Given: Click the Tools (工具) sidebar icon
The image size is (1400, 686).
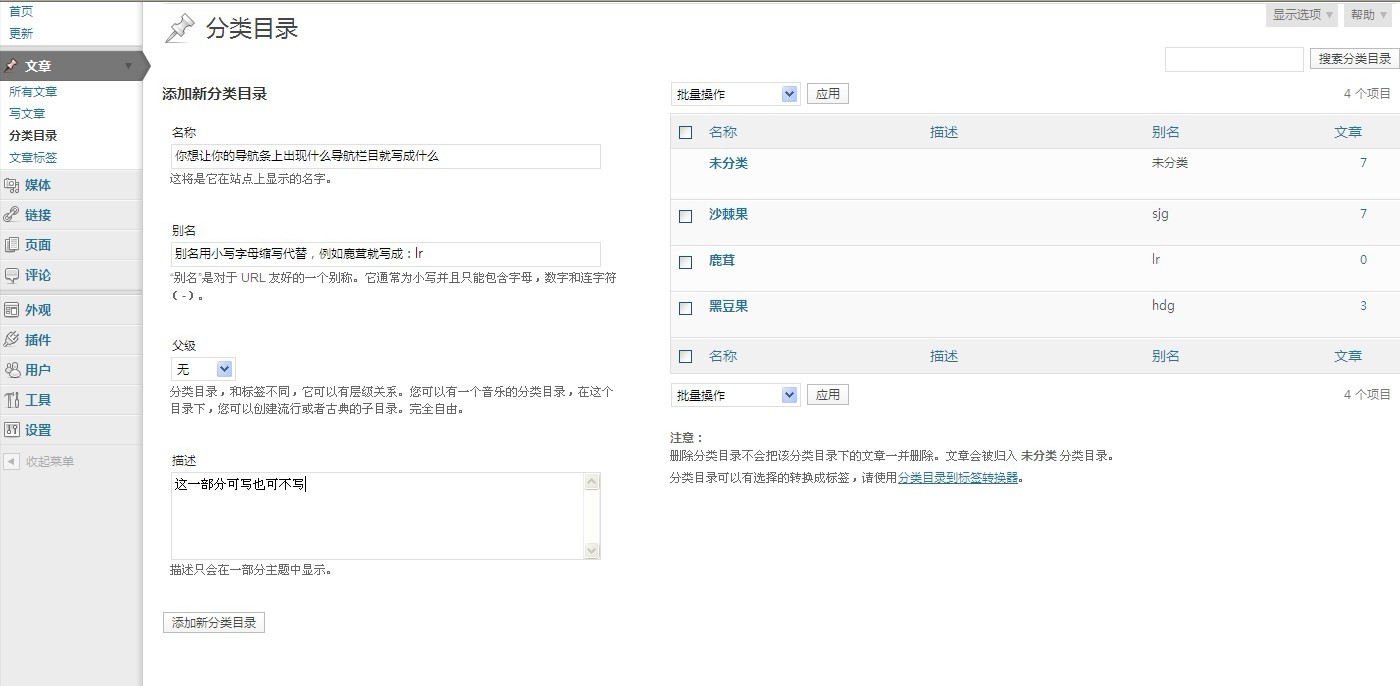Looking at the screenshot, I should (x=12, y=400).
